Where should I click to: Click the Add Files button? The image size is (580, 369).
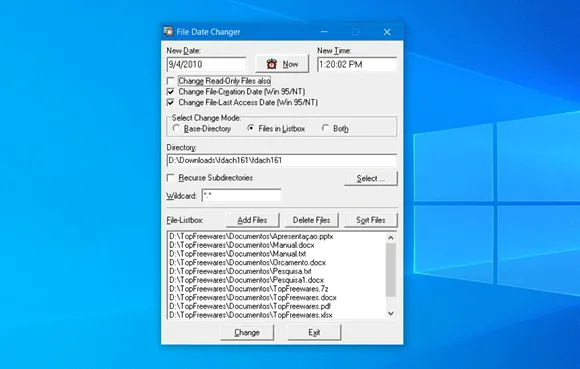[x=252, y=220]
